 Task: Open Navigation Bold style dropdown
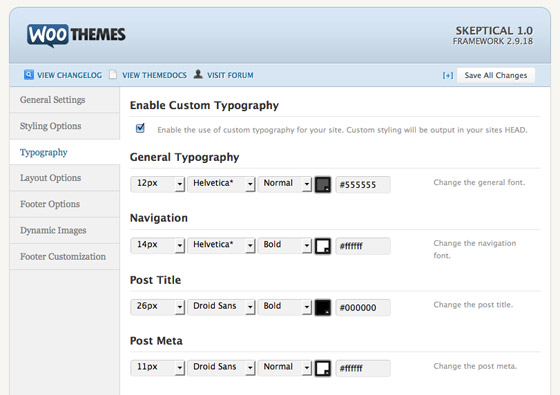[x=285, y=245]
